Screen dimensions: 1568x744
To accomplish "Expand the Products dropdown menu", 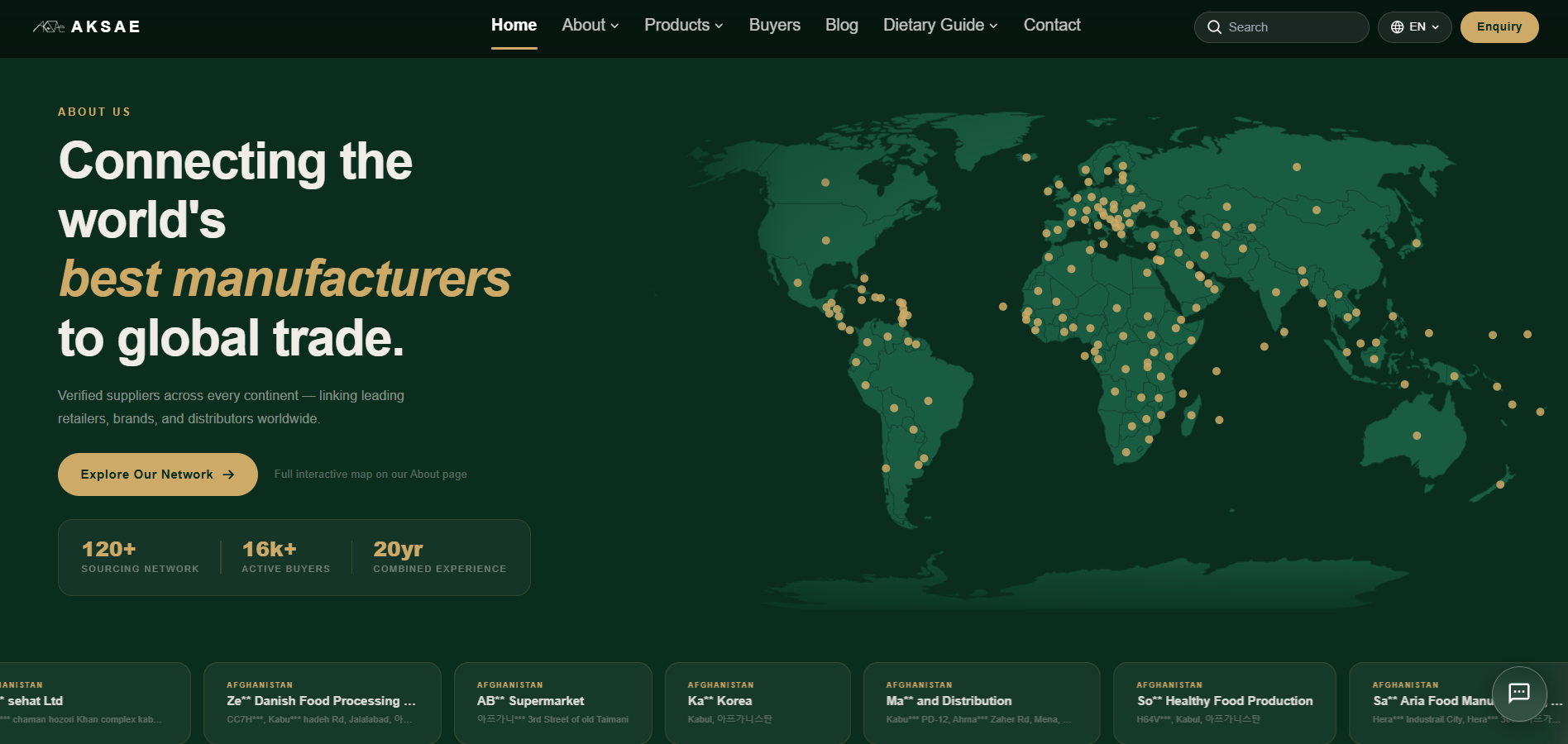I will click(684, 26).
